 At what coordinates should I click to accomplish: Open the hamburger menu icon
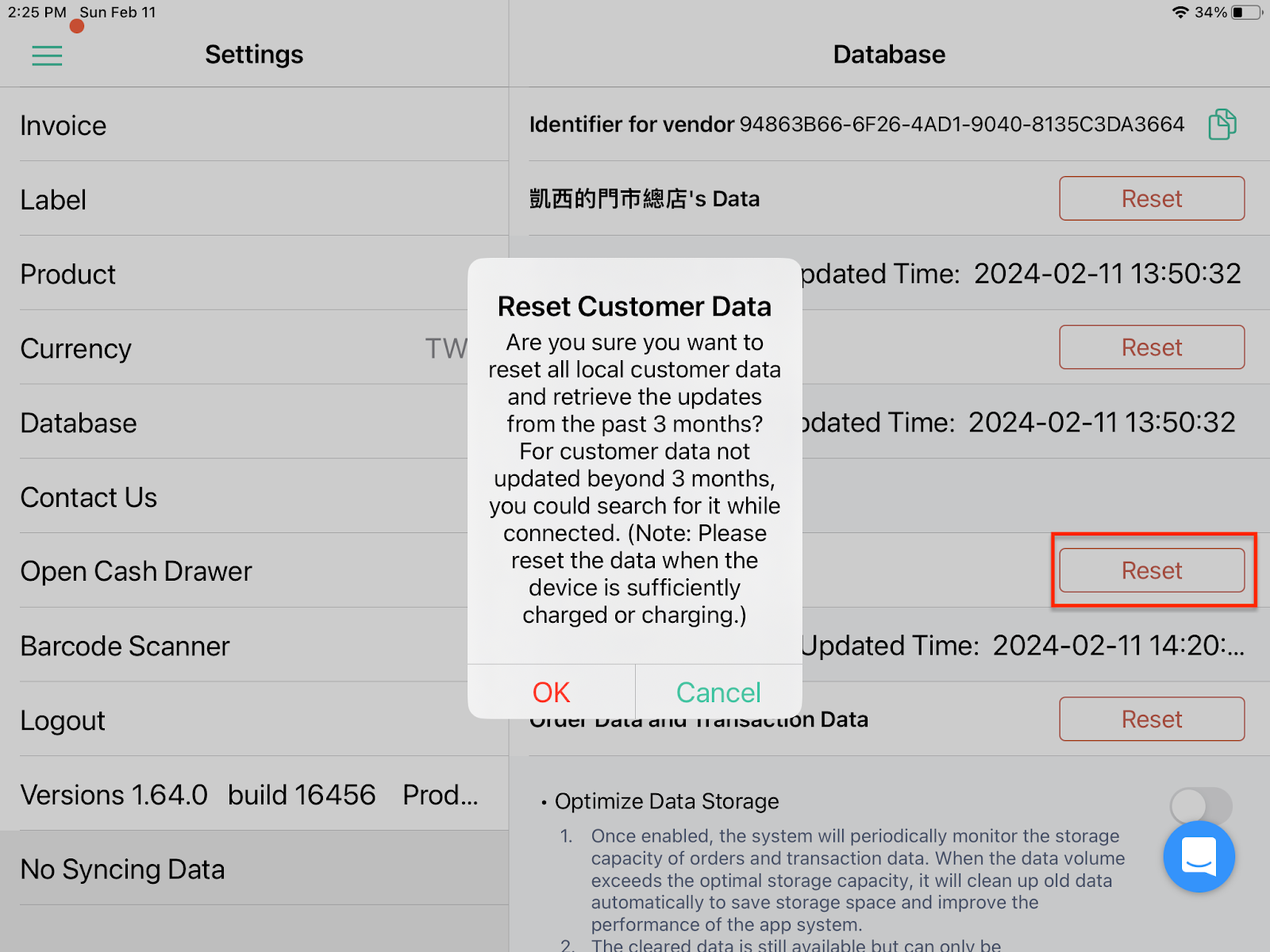coord(47,56)
